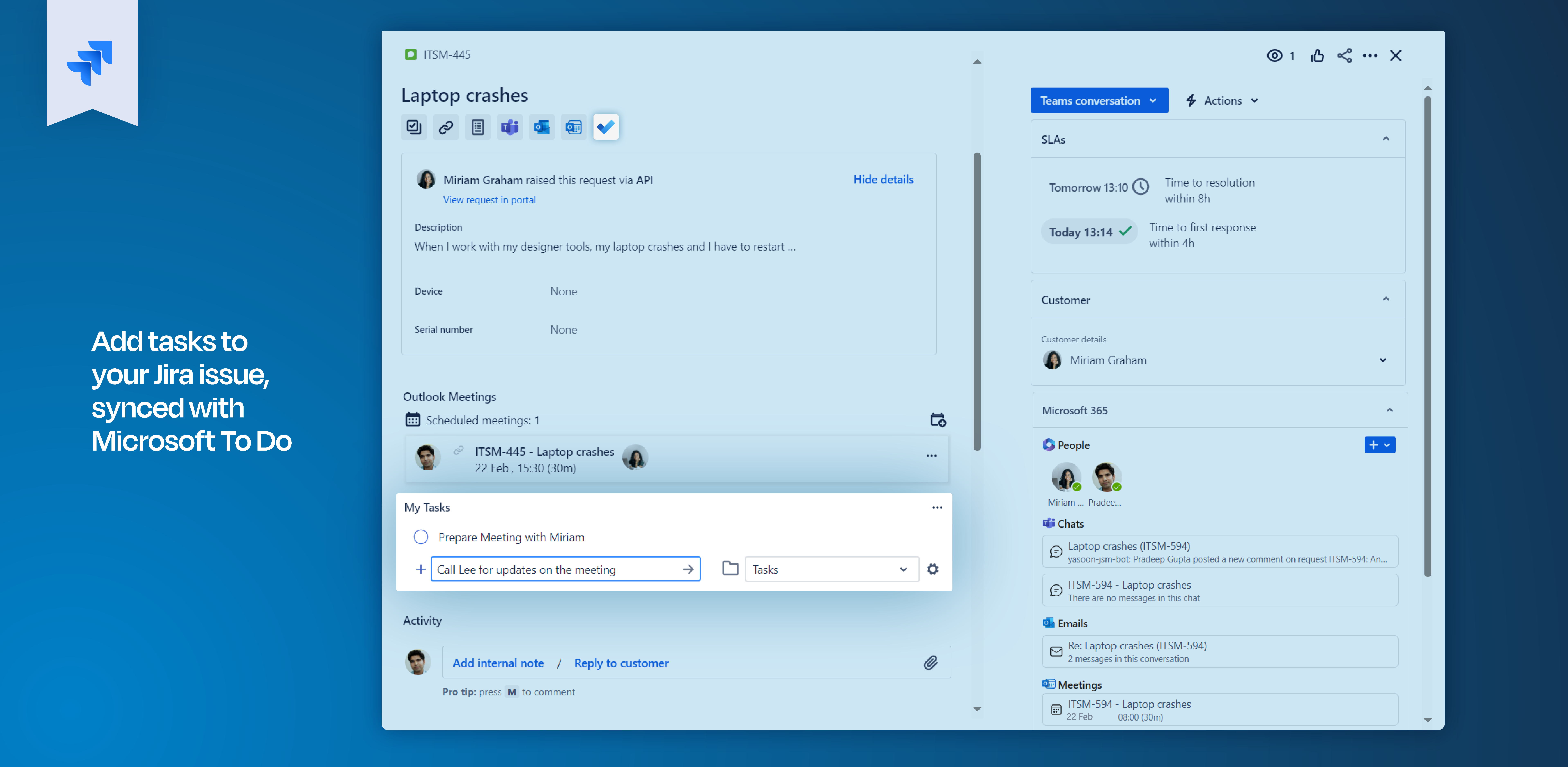
Task: Open the Microsoft Teams toolbar icon
Action: (x=509, y=127)
